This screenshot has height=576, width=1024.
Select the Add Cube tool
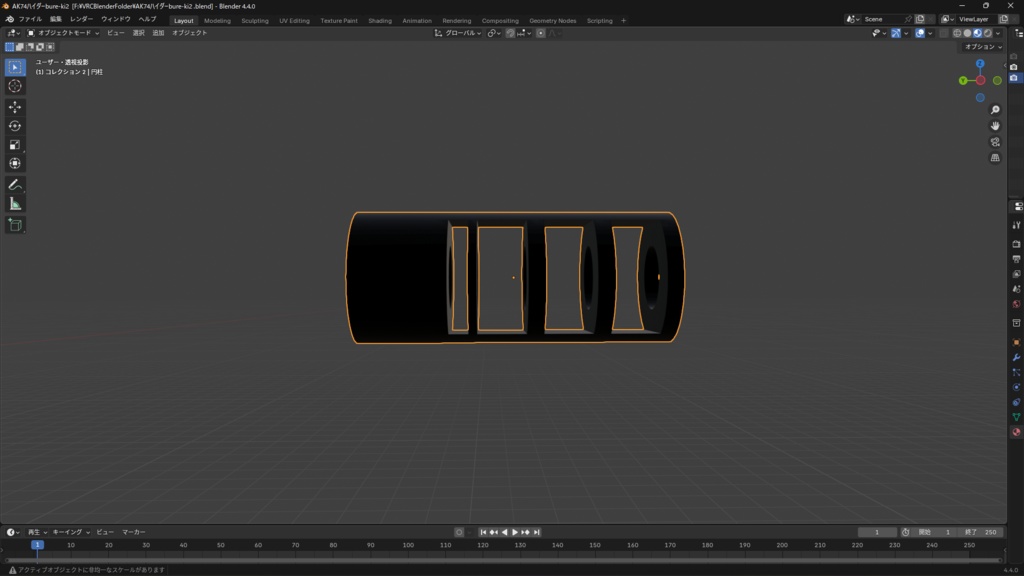tap(15, 225)
